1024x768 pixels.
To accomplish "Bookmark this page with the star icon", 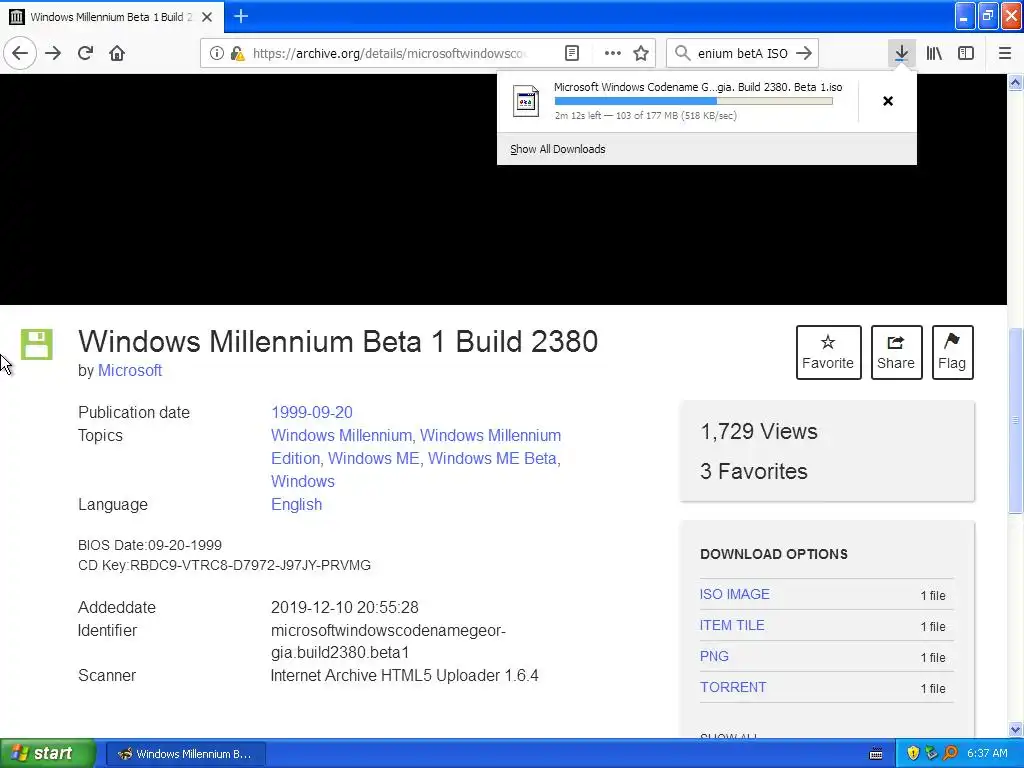I will [x=641, y=54].
